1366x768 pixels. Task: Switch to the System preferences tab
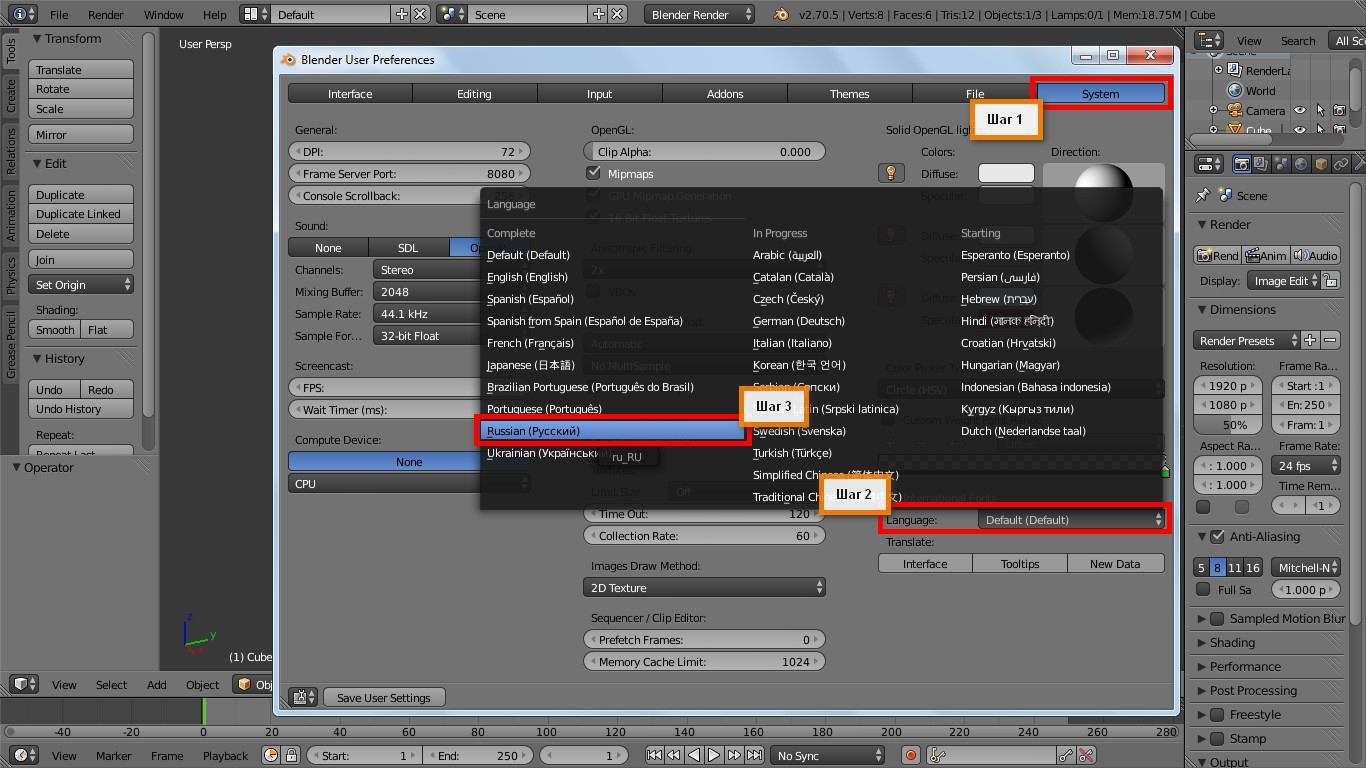[1100, 93]
